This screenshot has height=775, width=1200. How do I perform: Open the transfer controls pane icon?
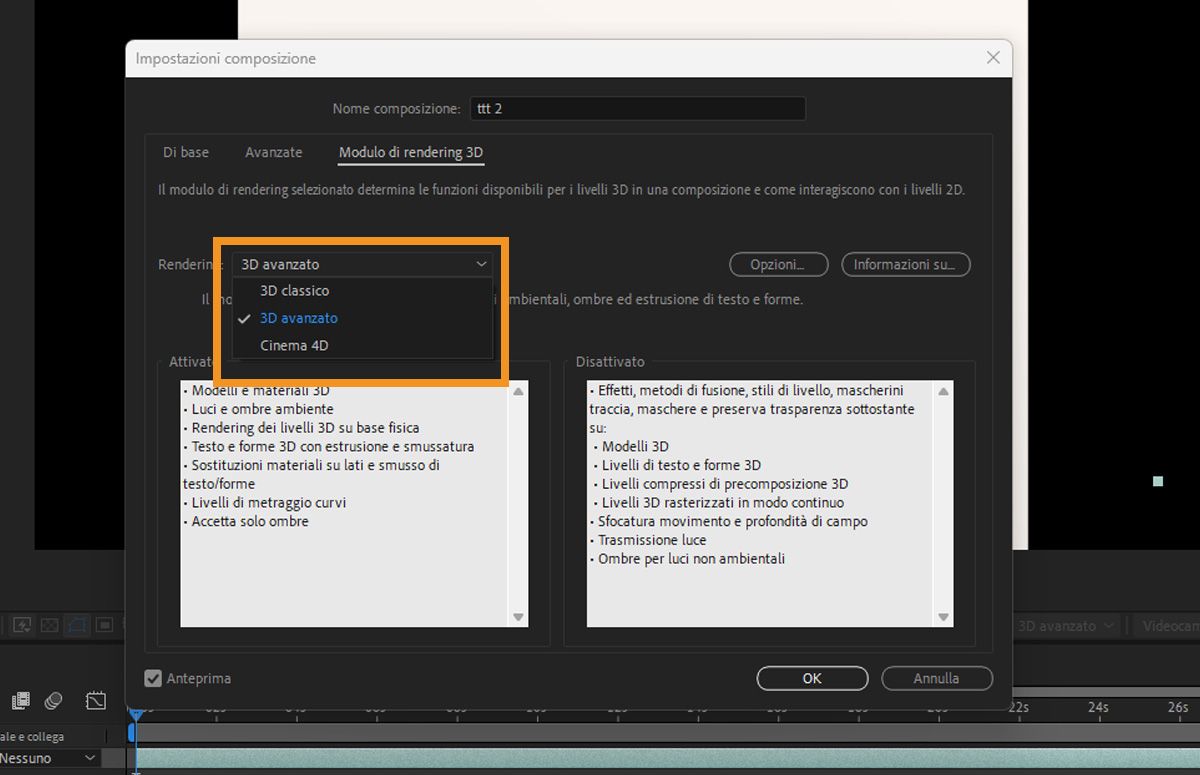pyautogui.click(x=53, y=700)
